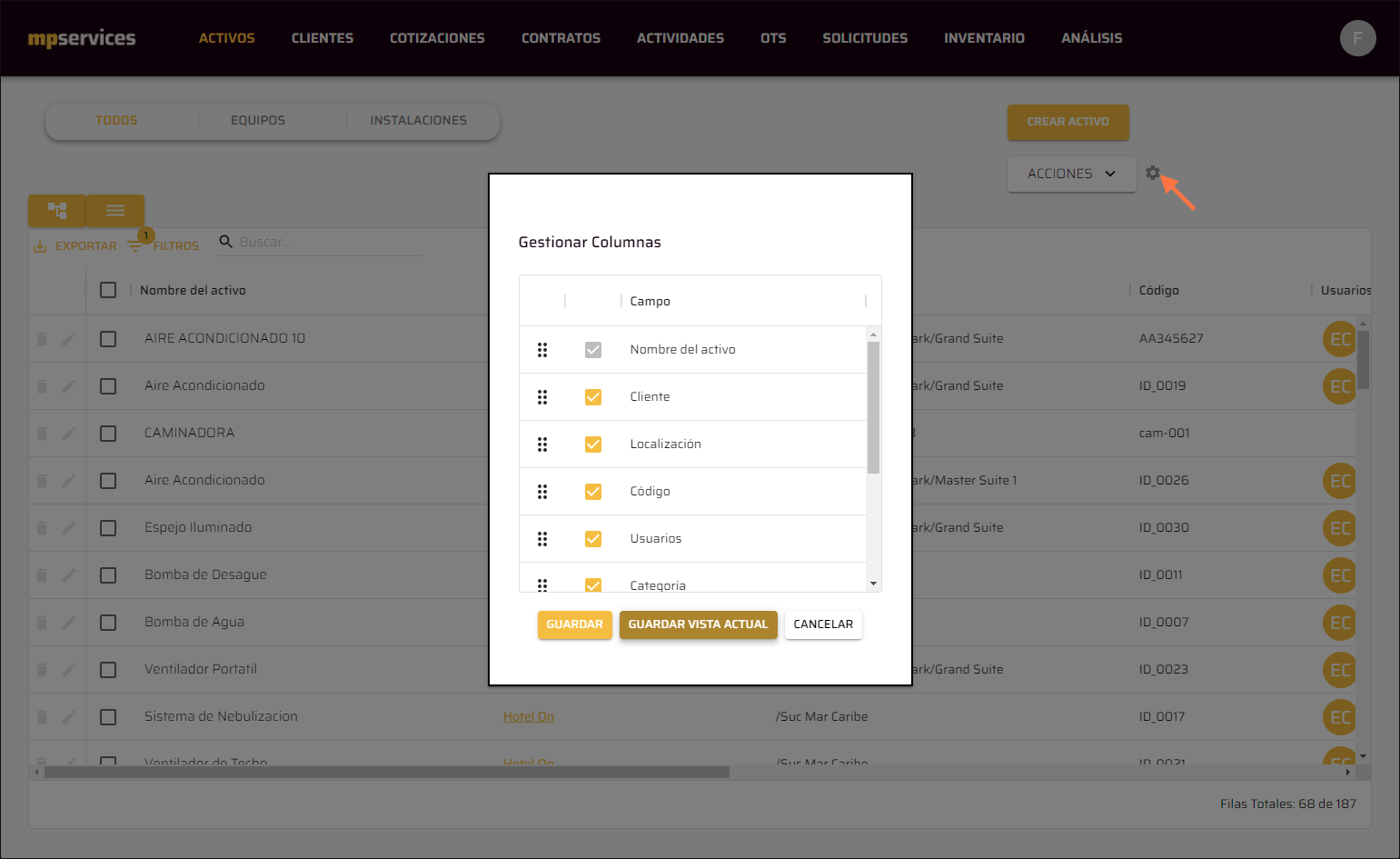Delete icon for AIRE ACONDICIONADO 10

(x=42, y=339)
